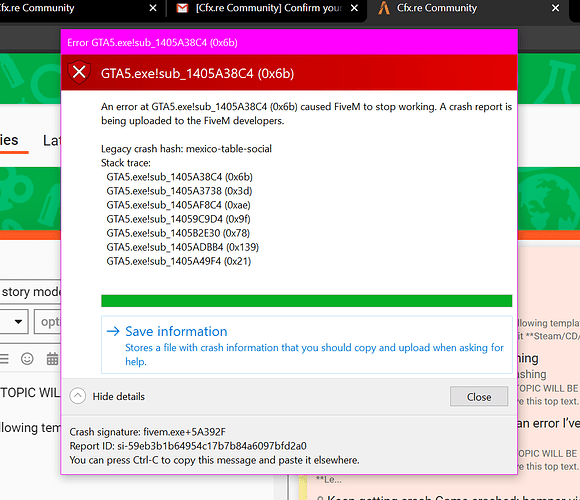The height and width of the screenshot is (500, 580).
Task: Click the red error shield icon
Action: click(x=79, y=72)
